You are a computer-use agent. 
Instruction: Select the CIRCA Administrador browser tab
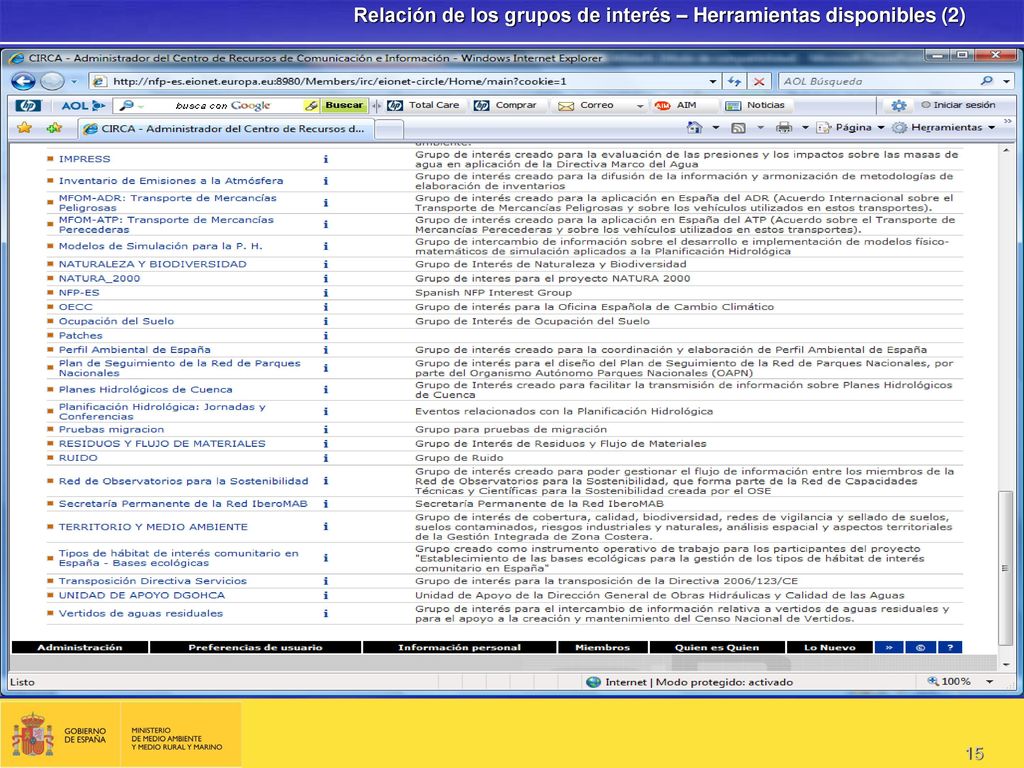pyautogui.click(x=225, y=129)
